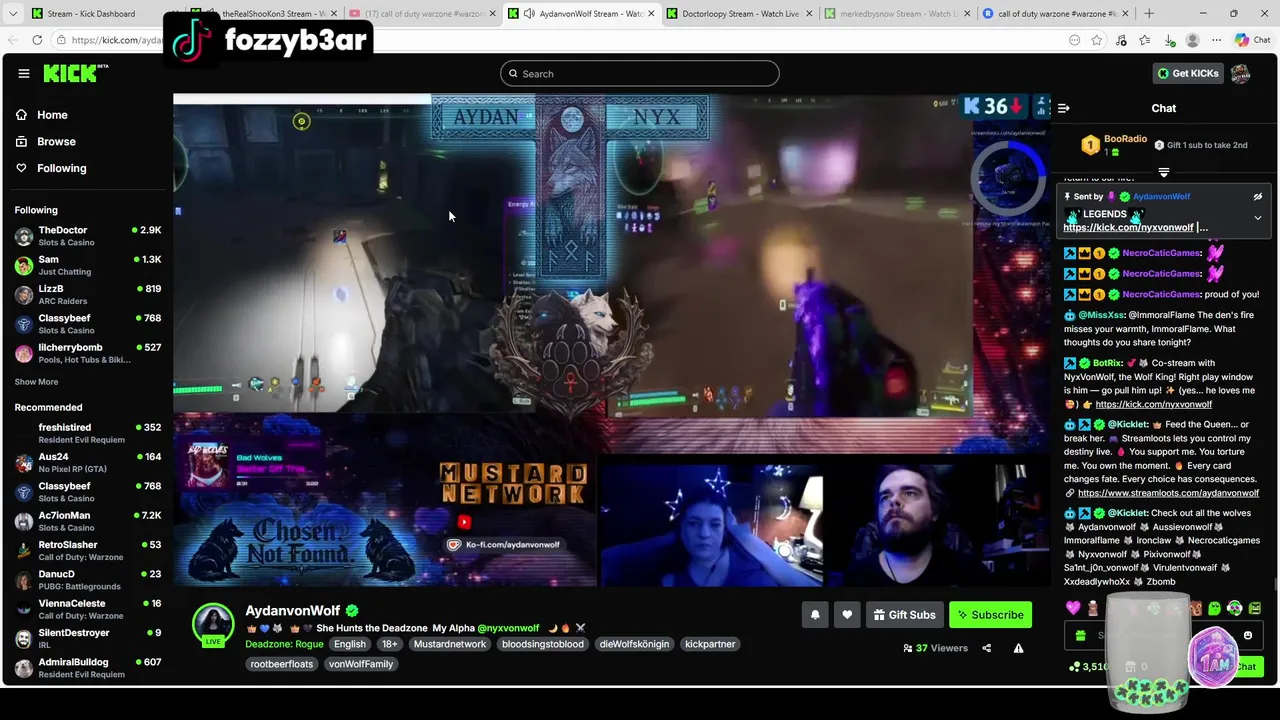This screenshot has height=720, width=1280.
Task: Open Ac7ionMan recommended channel
Action: click(x=88, y=521)
